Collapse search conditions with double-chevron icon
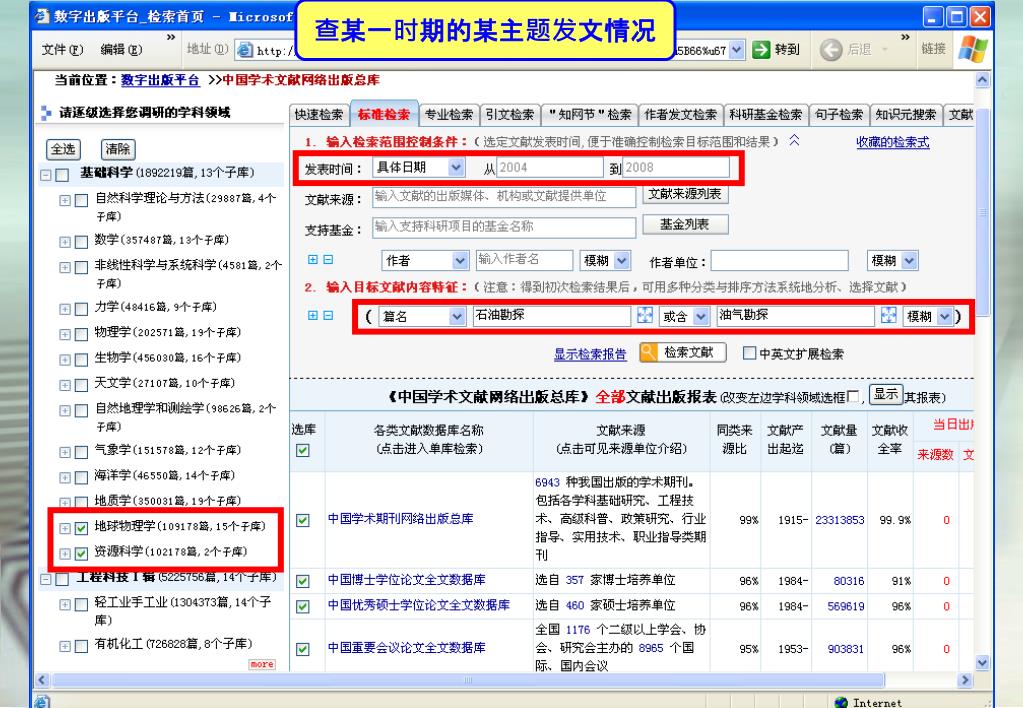Image resolution: width=1023 pixels, height=708 pixels. [794, 140]
